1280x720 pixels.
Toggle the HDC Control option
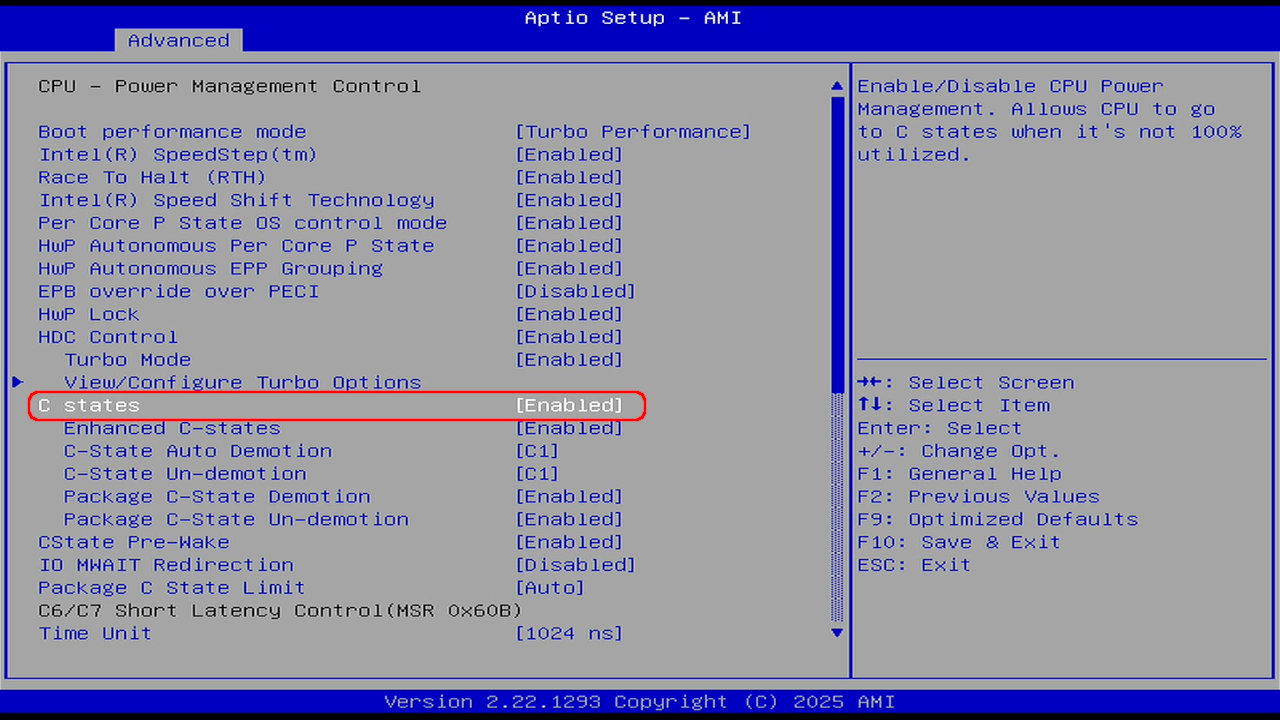[330, 337]
